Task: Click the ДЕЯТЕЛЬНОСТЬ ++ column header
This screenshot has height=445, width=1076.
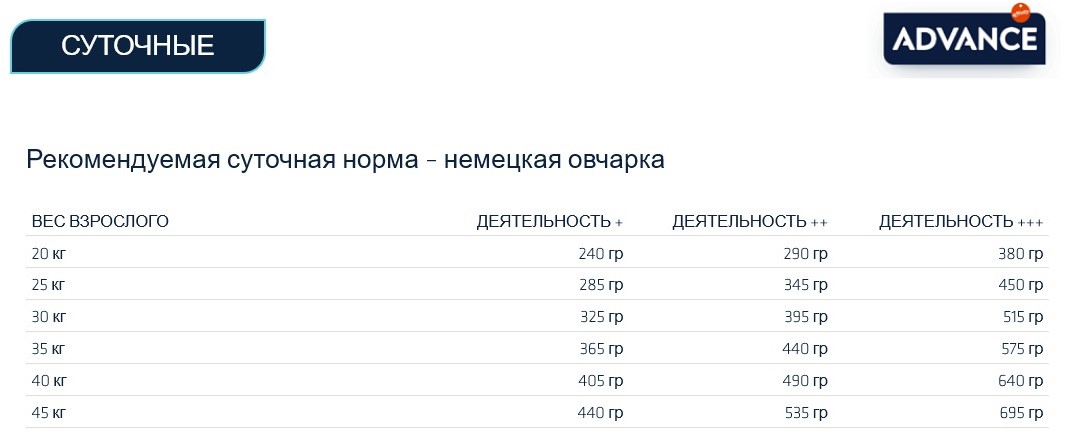Action: 749,221
